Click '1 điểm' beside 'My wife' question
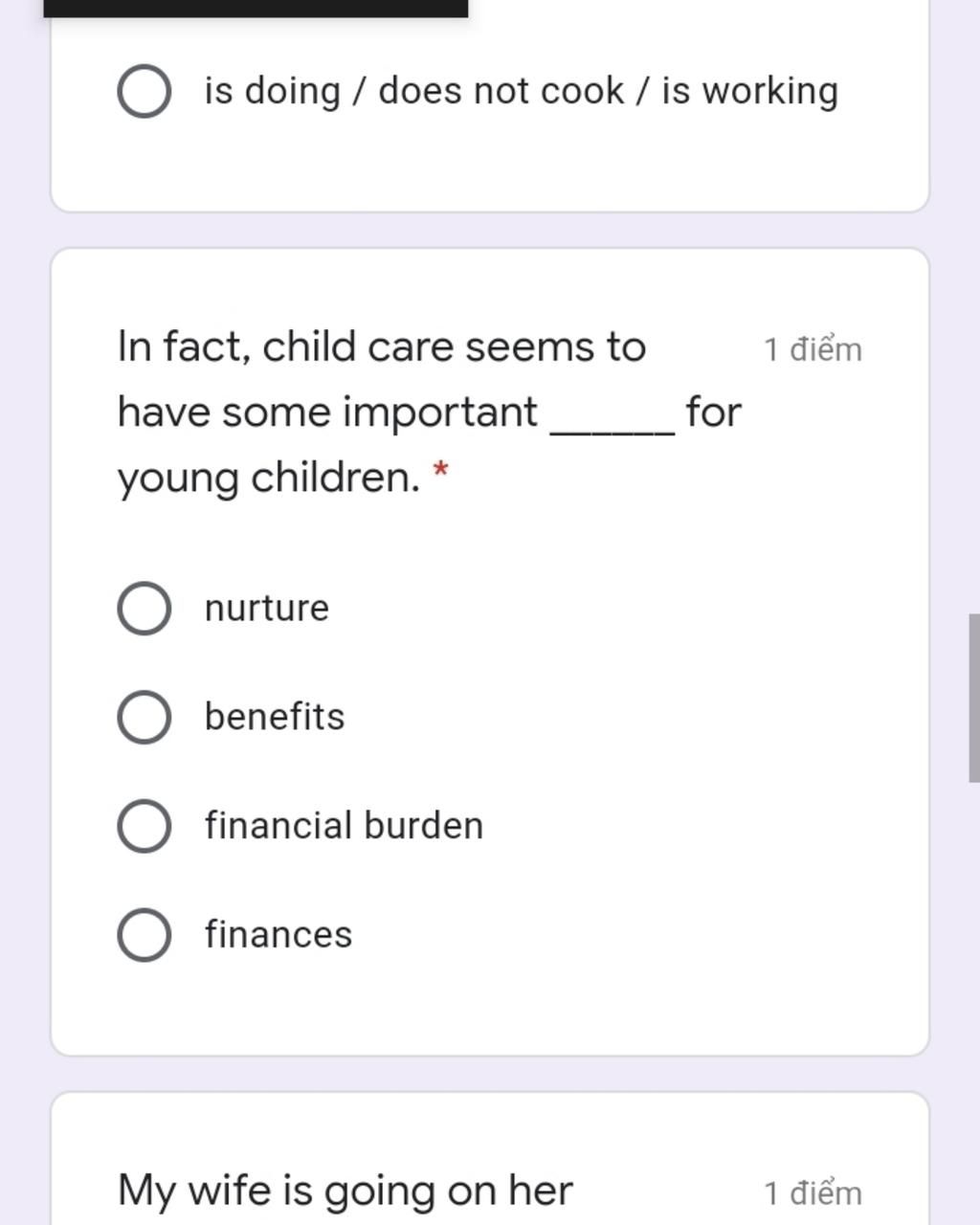This screenshot has width=980, height=1225. 813,1192
